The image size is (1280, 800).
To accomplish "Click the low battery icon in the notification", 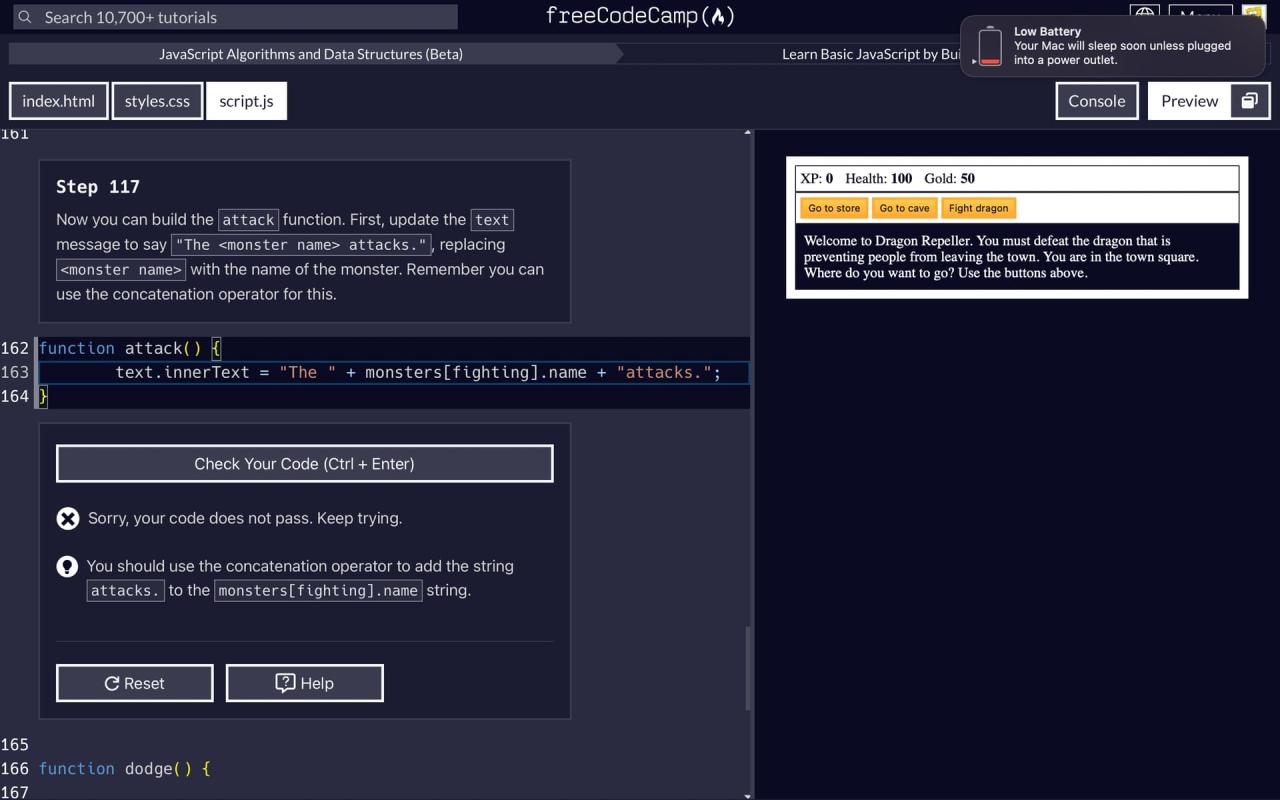I will tap(988, 46).
